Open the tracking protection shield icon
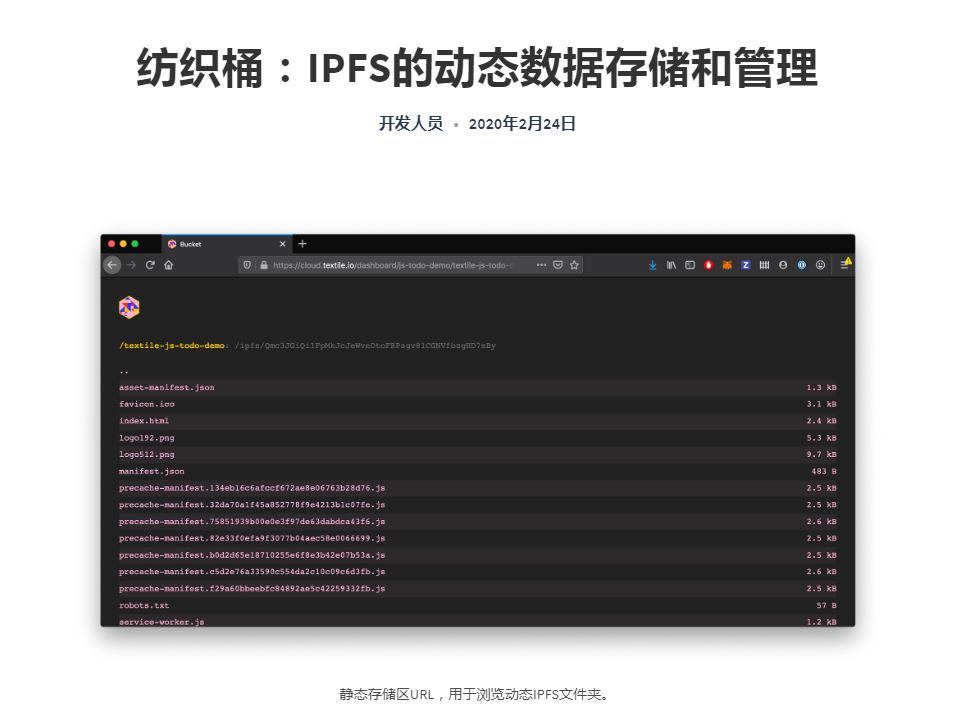 point(247,265)
